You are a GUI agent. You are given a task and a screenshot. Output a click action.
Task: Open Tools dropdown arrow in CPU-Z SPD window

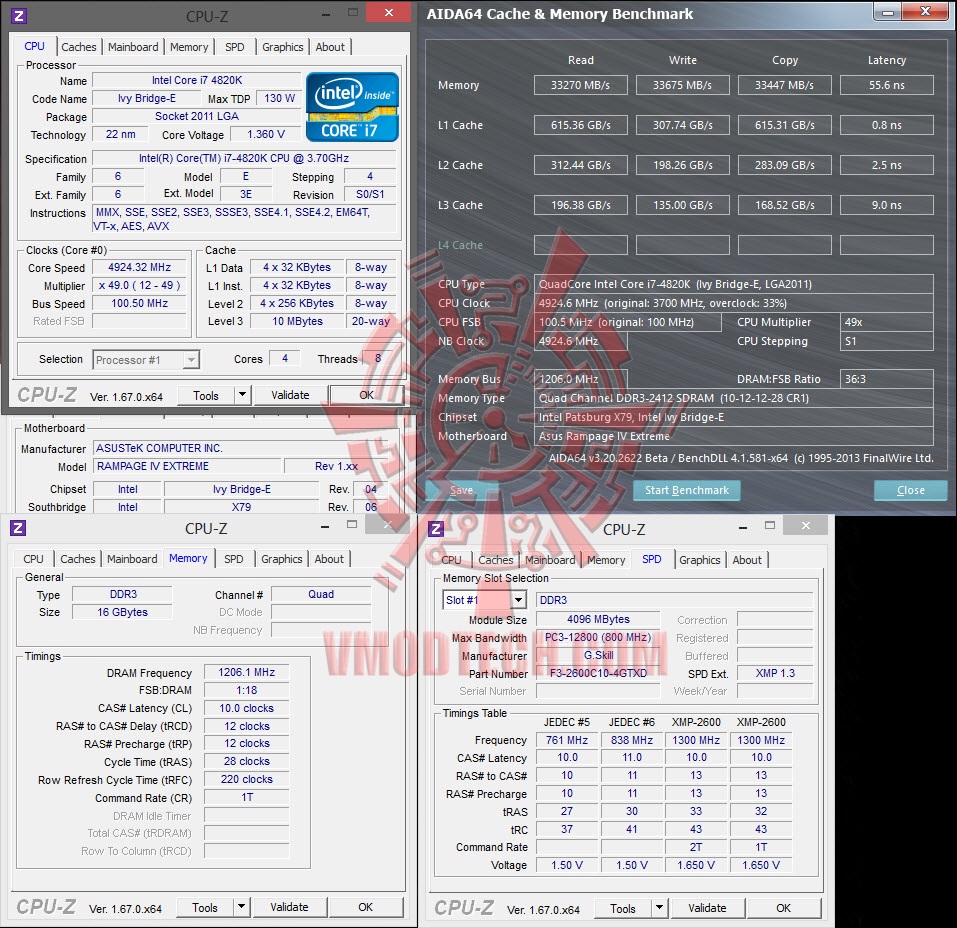tap(659, 908)
